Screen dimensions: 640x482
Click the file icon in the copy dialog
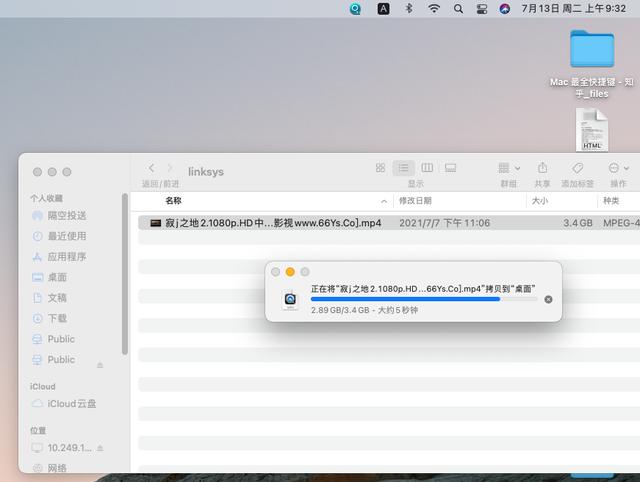[290, 300]
